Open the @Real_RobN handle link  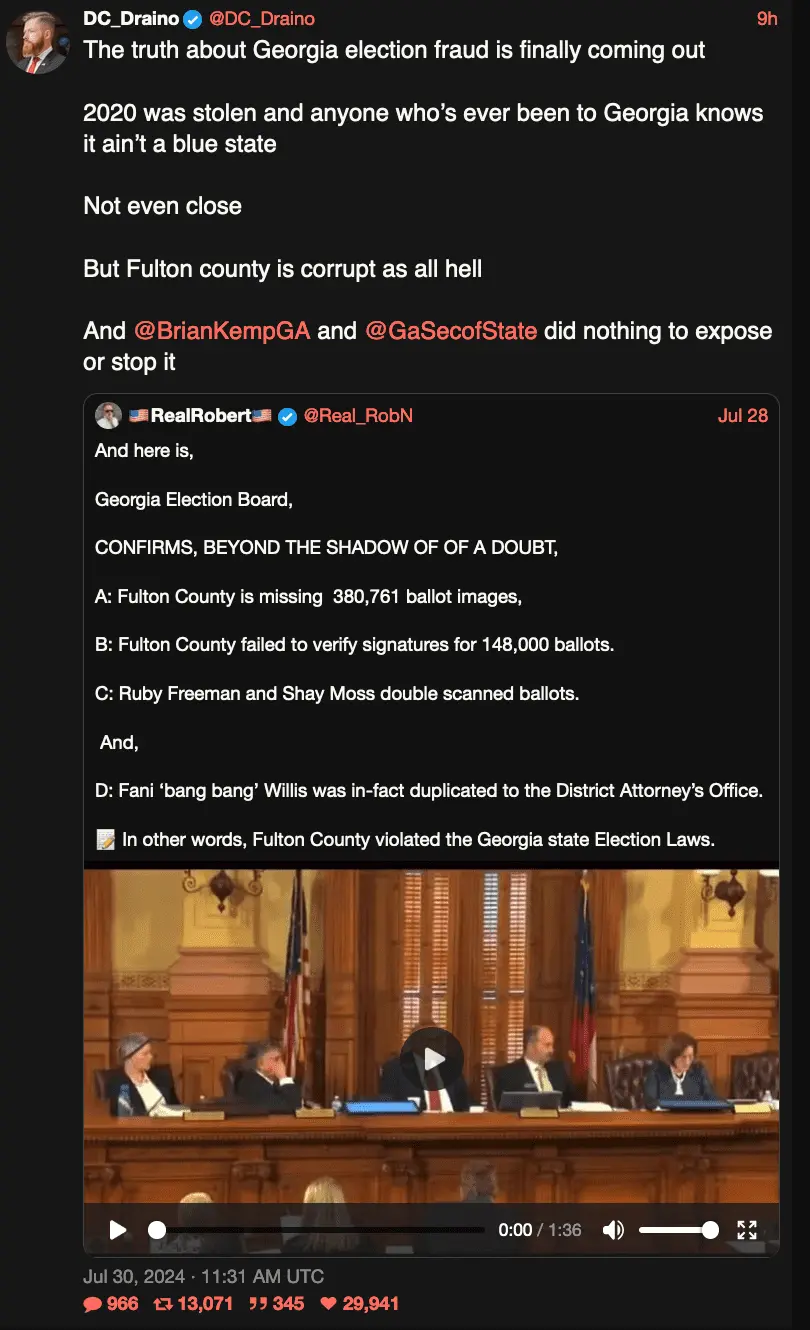click(358, 416)
